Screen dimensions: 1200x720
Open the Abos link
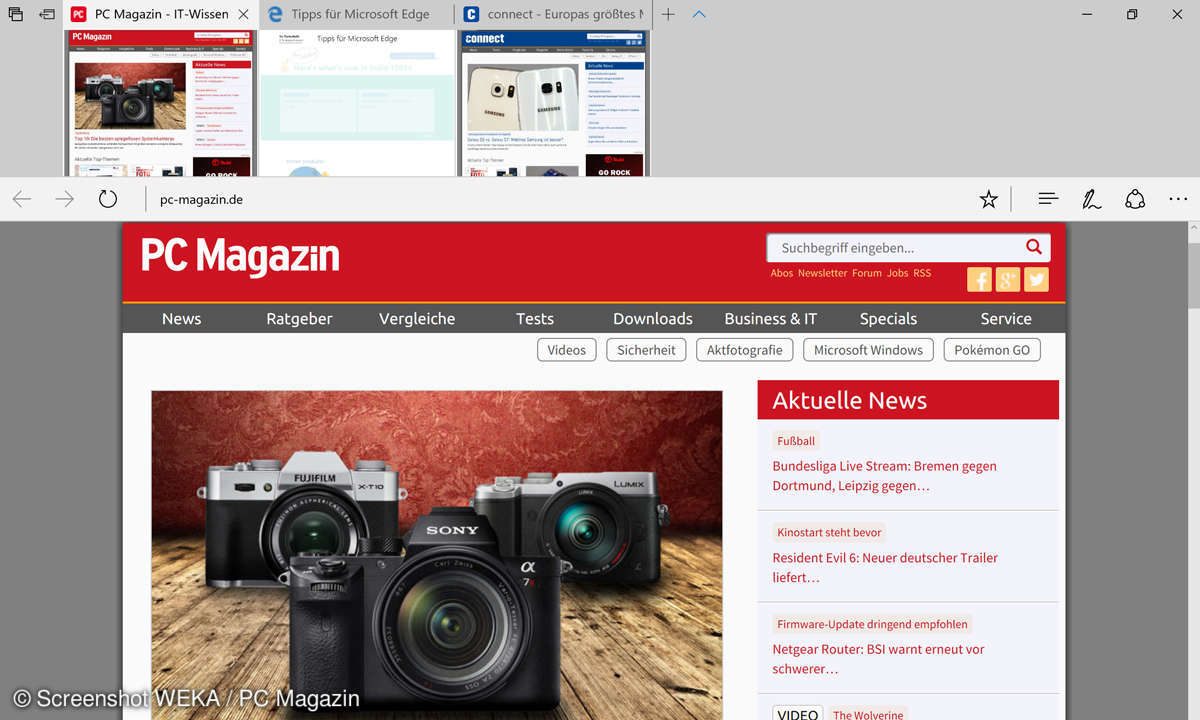click(782, 273)
